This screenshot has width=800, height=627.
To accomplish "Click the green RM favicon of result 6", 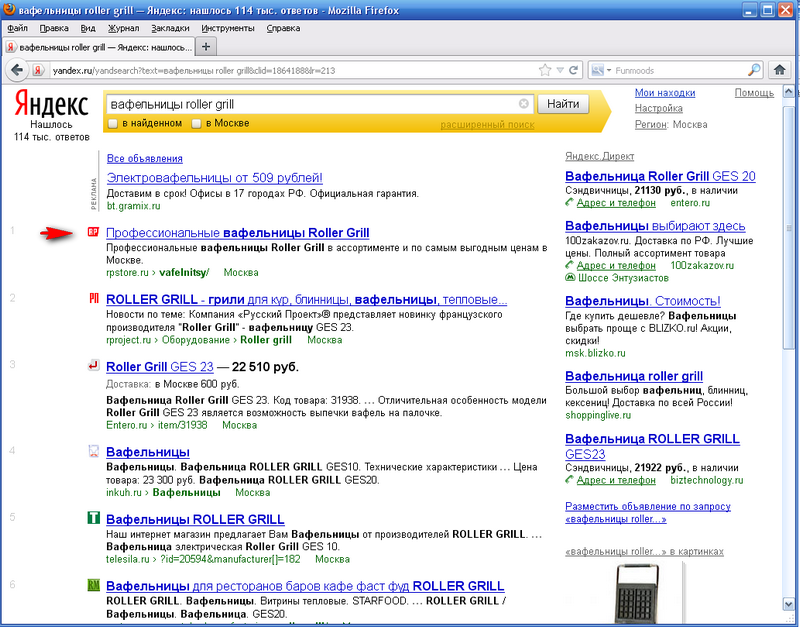I will coord(93,585).
